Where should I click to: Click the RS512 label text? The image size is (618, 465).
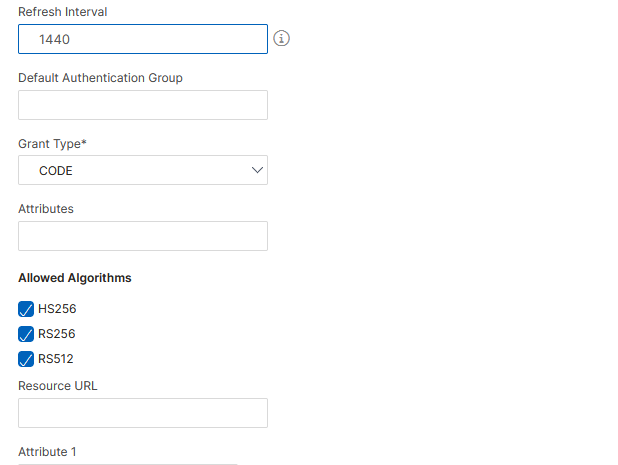pos(57,359)
